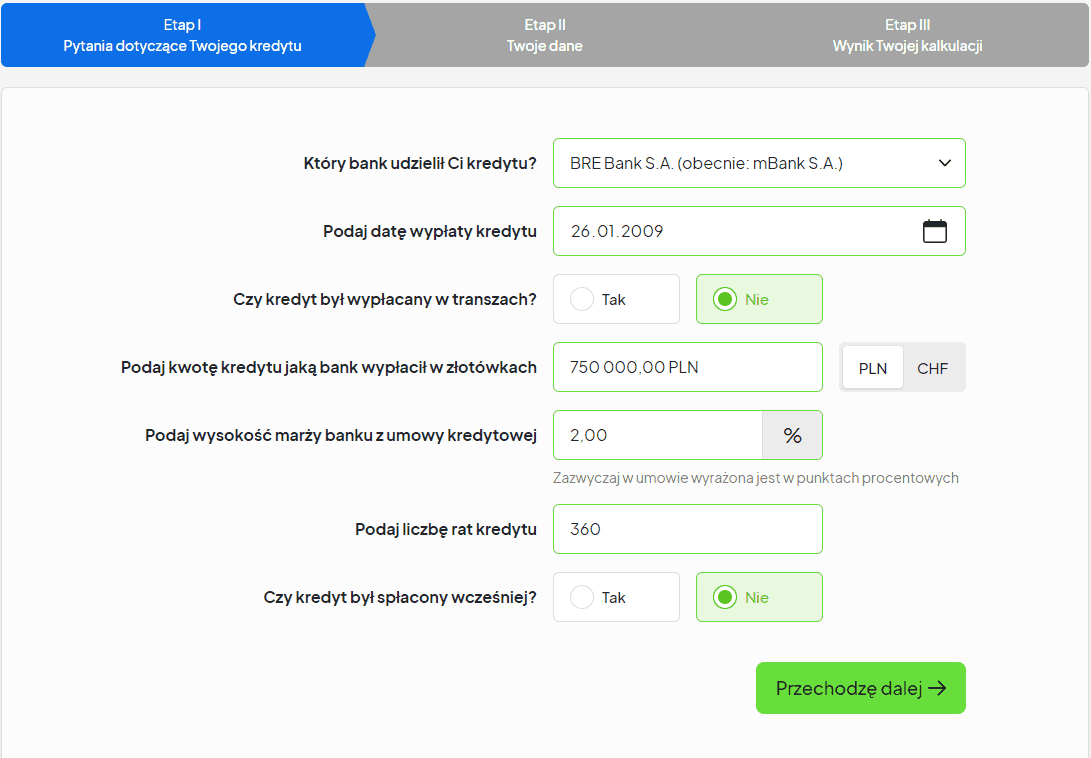Switch currency toggle to PLN
The height and width of the screenshot is (758, 1091).
873,368
